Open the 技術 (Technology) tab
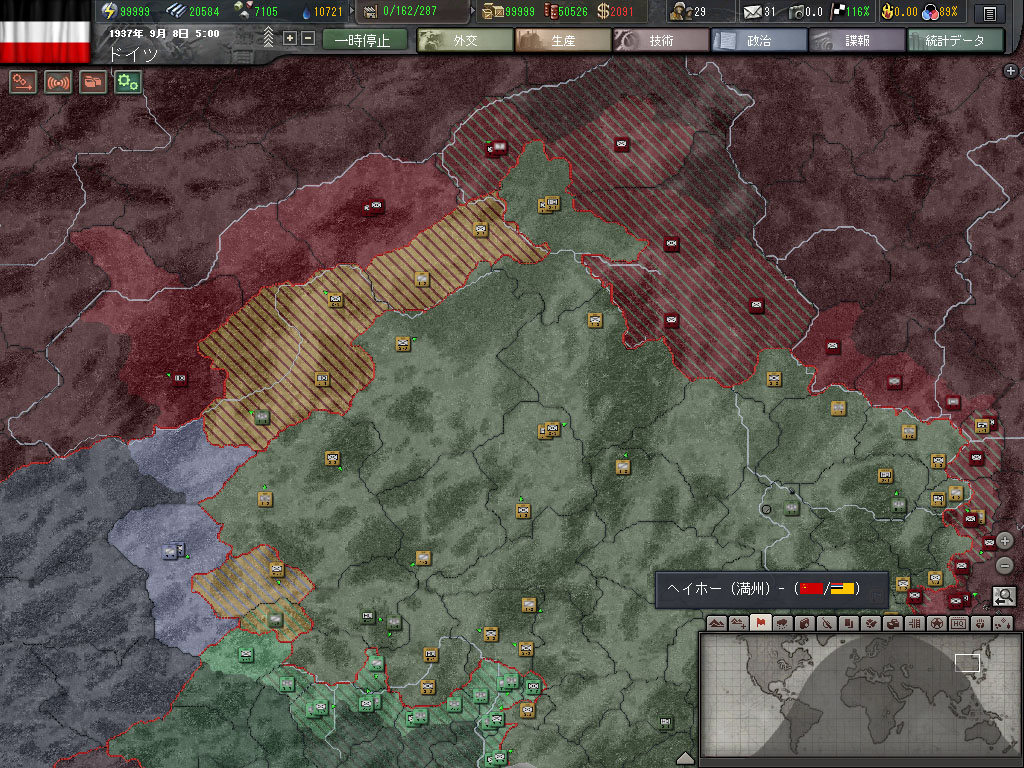The width and height of the screenshot is (1024, 768). (661, 40)
